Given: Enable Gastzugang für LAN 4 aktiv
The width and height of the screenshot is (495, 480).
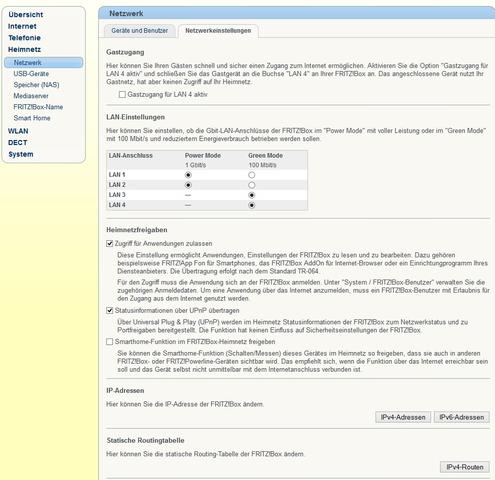Looking at the screenshot, I should click(122, 95).
